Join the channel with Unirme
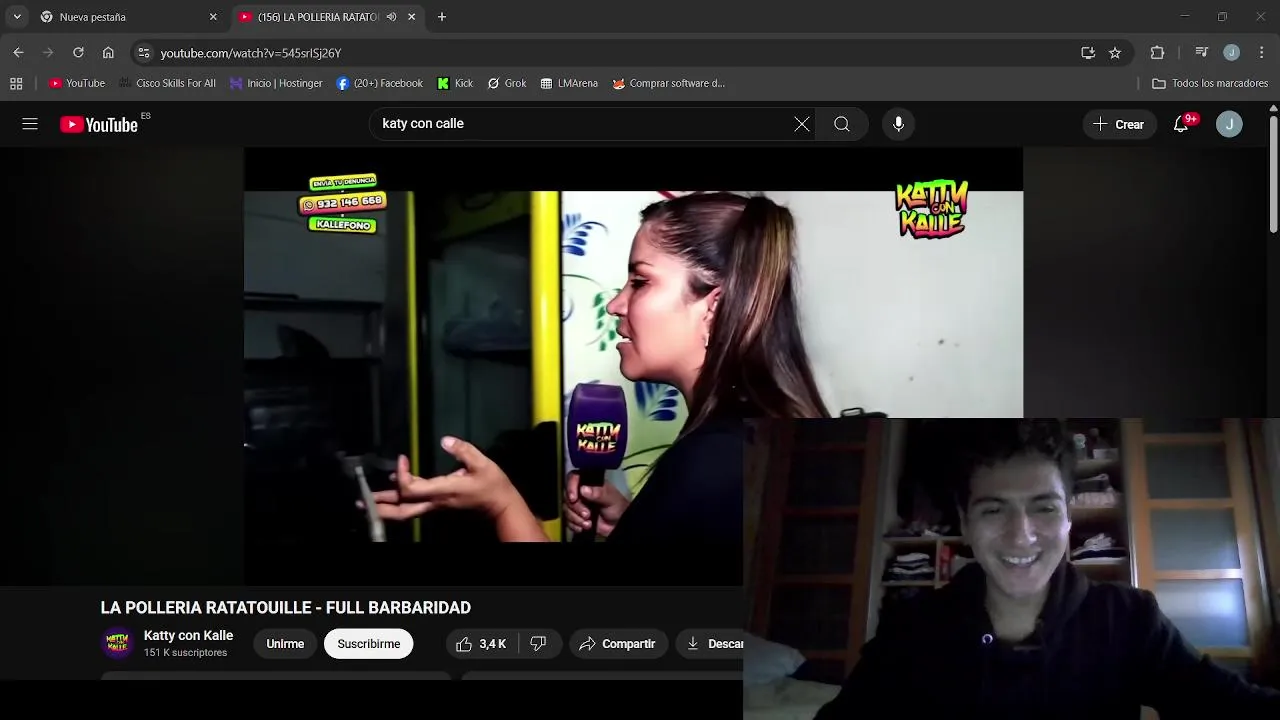Screen dimensions: 1280x720 285,644
